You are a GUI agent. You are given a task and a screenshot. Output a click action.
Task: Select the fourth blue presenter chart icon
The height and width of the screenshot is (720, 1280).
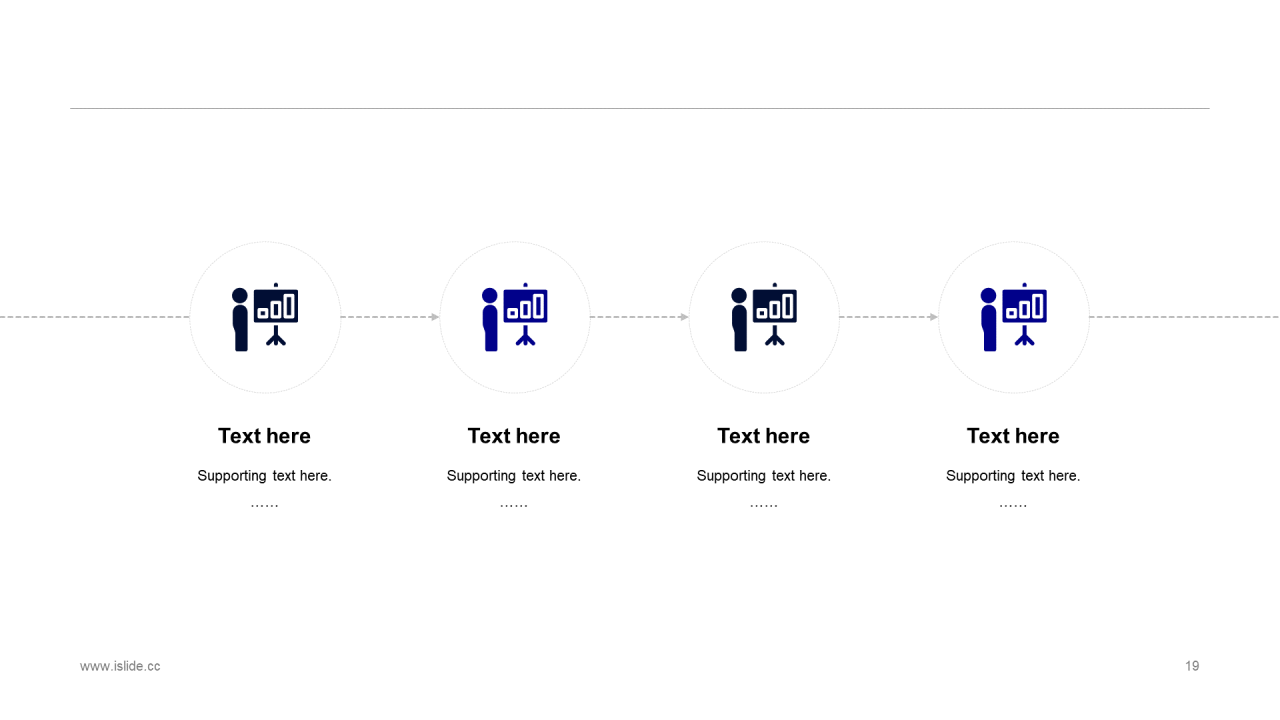tap(1013, 317)
